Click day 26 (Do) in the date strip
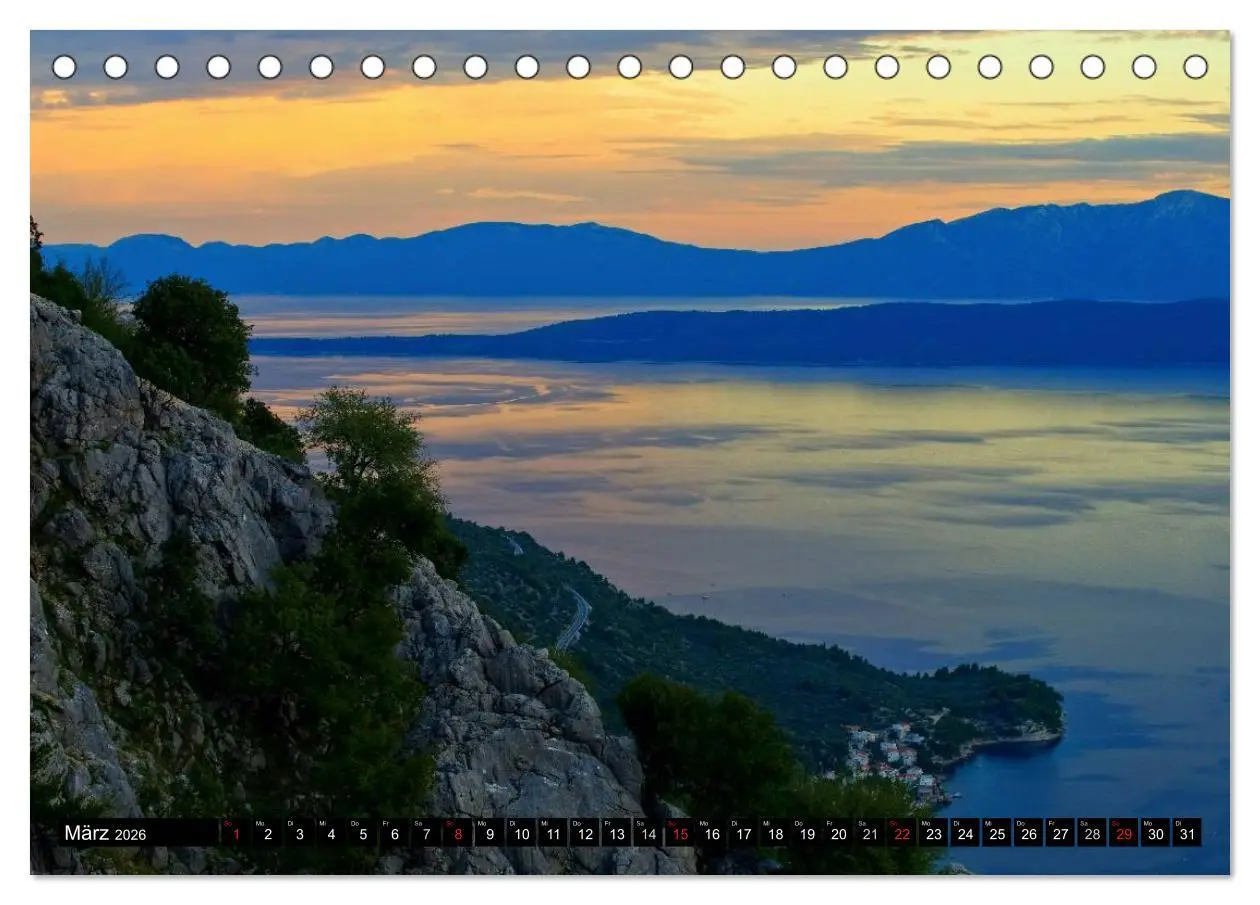 point(1027,833)
